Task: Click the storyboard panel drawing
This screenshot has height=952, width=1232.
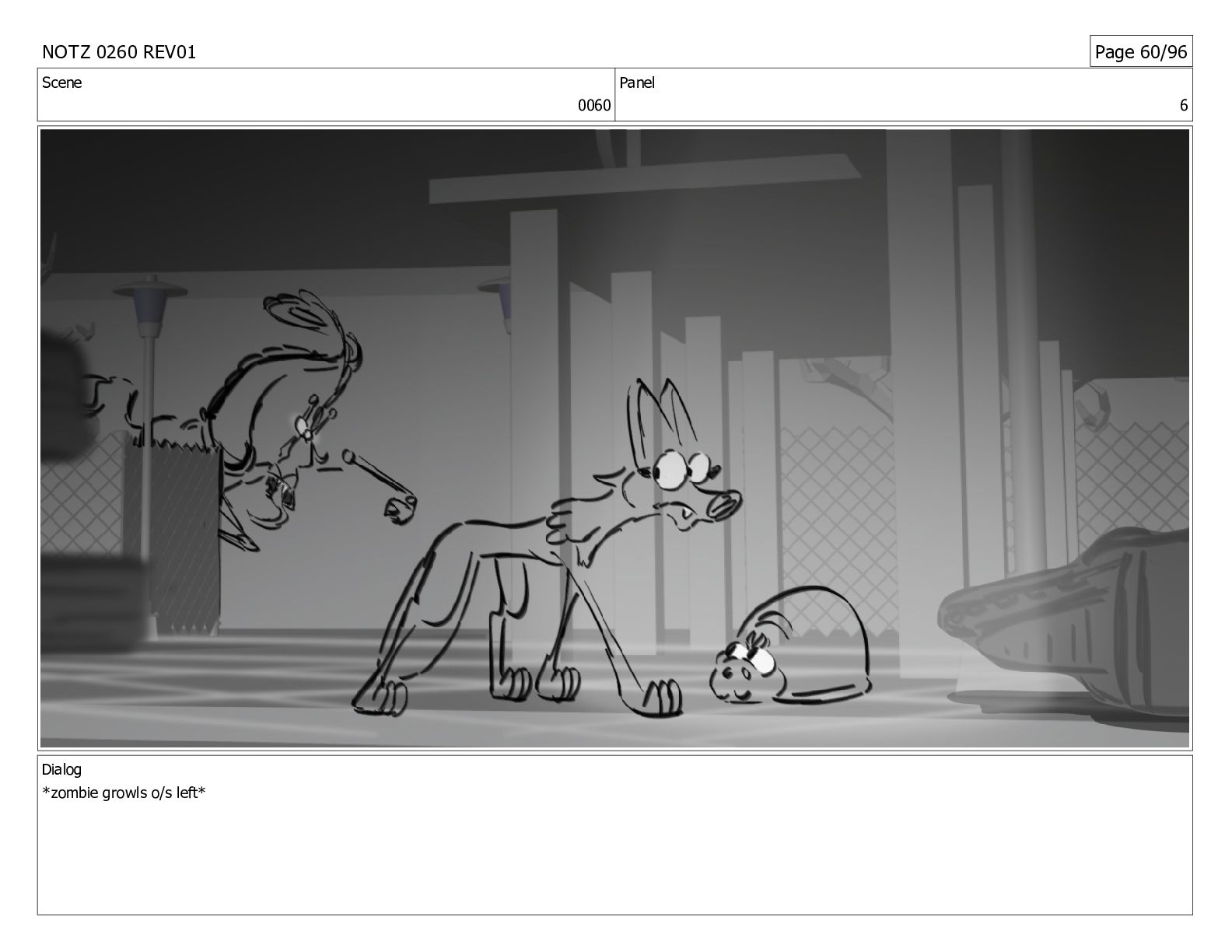Action: [614, 438]
